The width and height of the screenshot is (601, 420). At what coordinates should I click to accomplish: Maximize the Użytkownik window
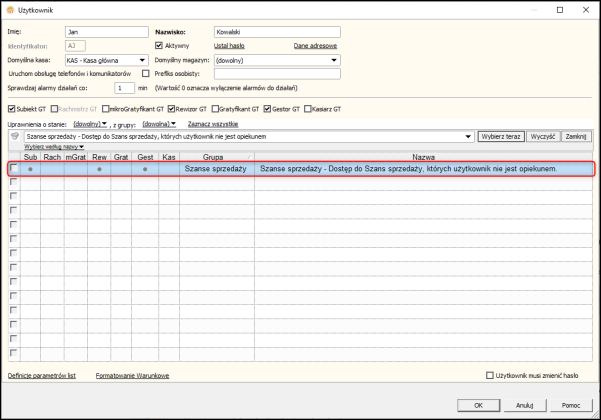point(560,10)
